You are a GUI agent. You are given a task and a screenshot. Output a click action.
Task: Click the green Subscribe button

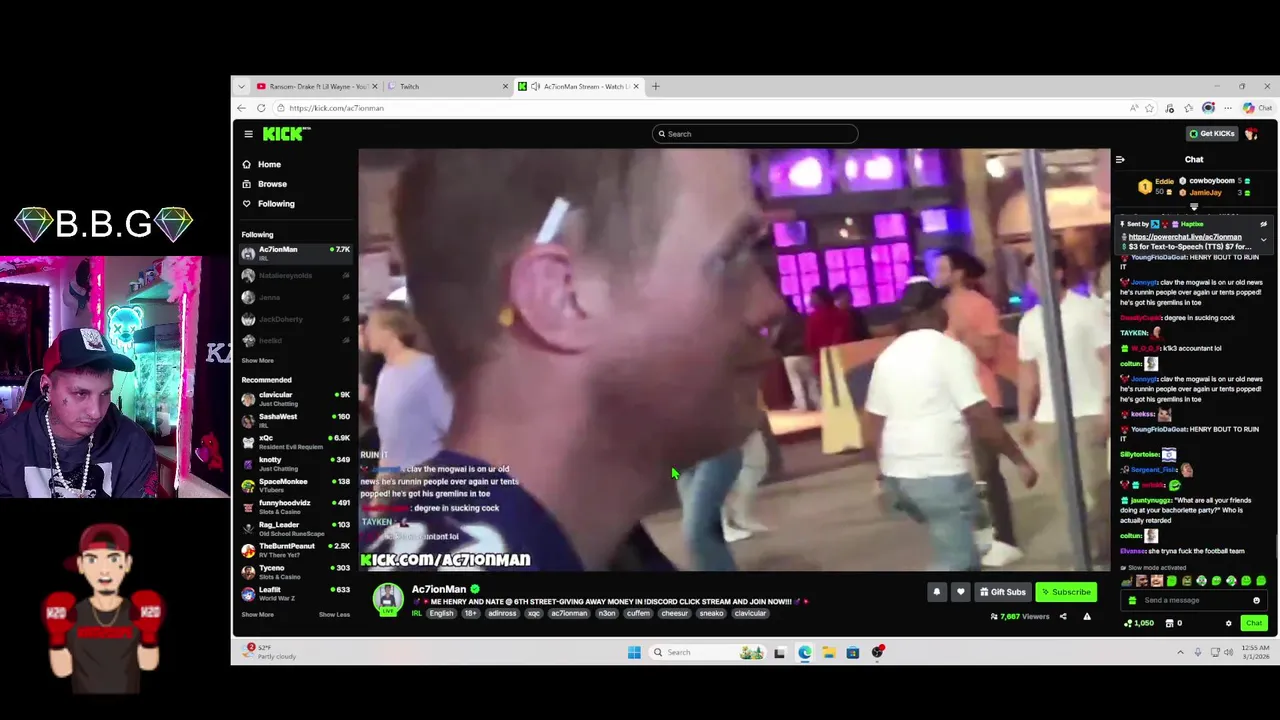1065,592
